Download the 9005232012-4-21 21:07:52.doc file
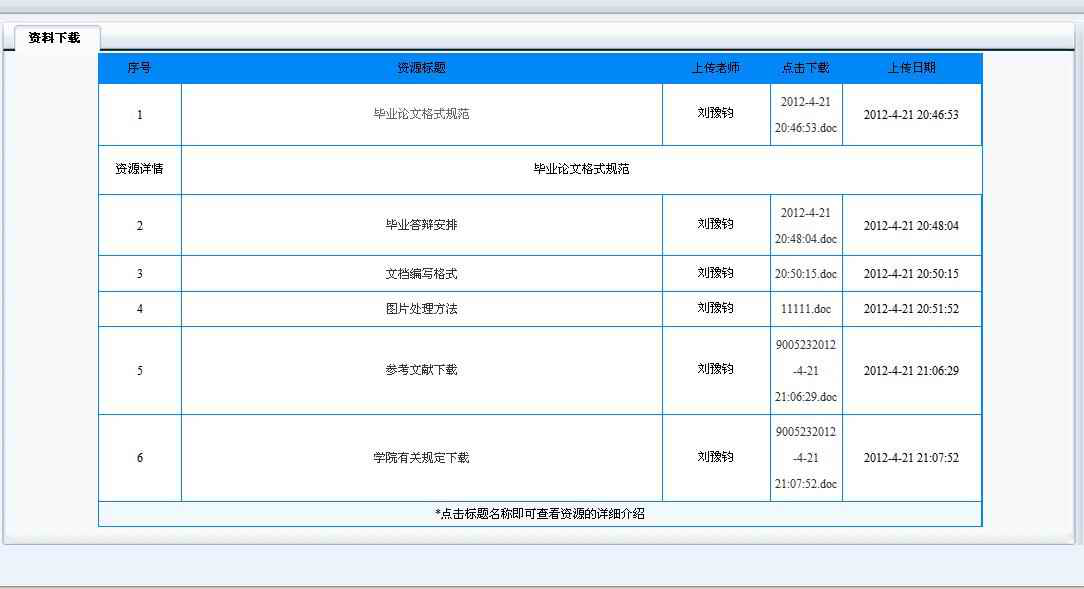1084x589 pixels. pos(805,458)
